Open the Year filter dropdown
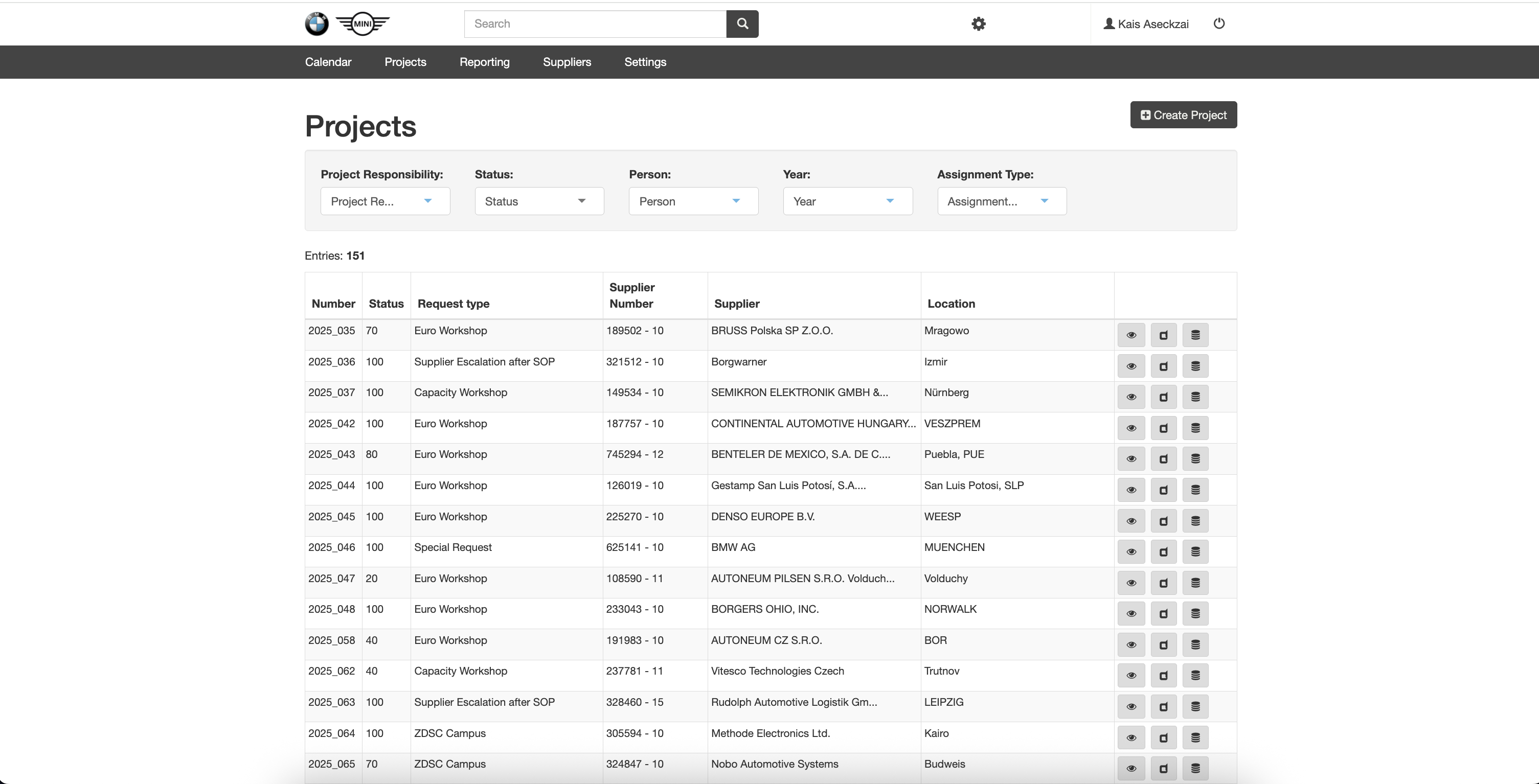The height and width of the screenshot is (784, 1539). point(848,201)
